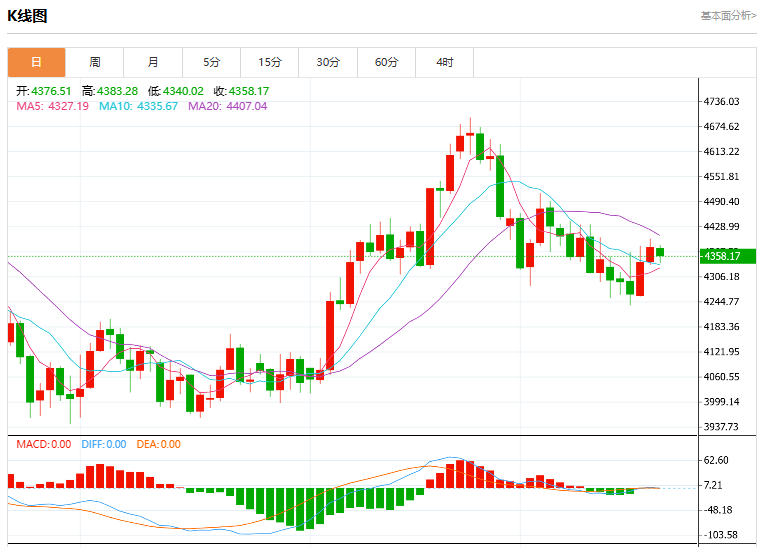Switch to the 月 monthly tab

point(153,62)
